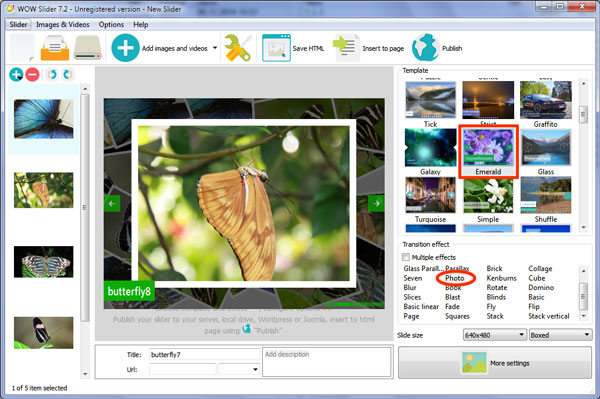Expand the Boxed layout dropdown
The image size is (600, 399).
pyautogui.click(x=560, y=335)
